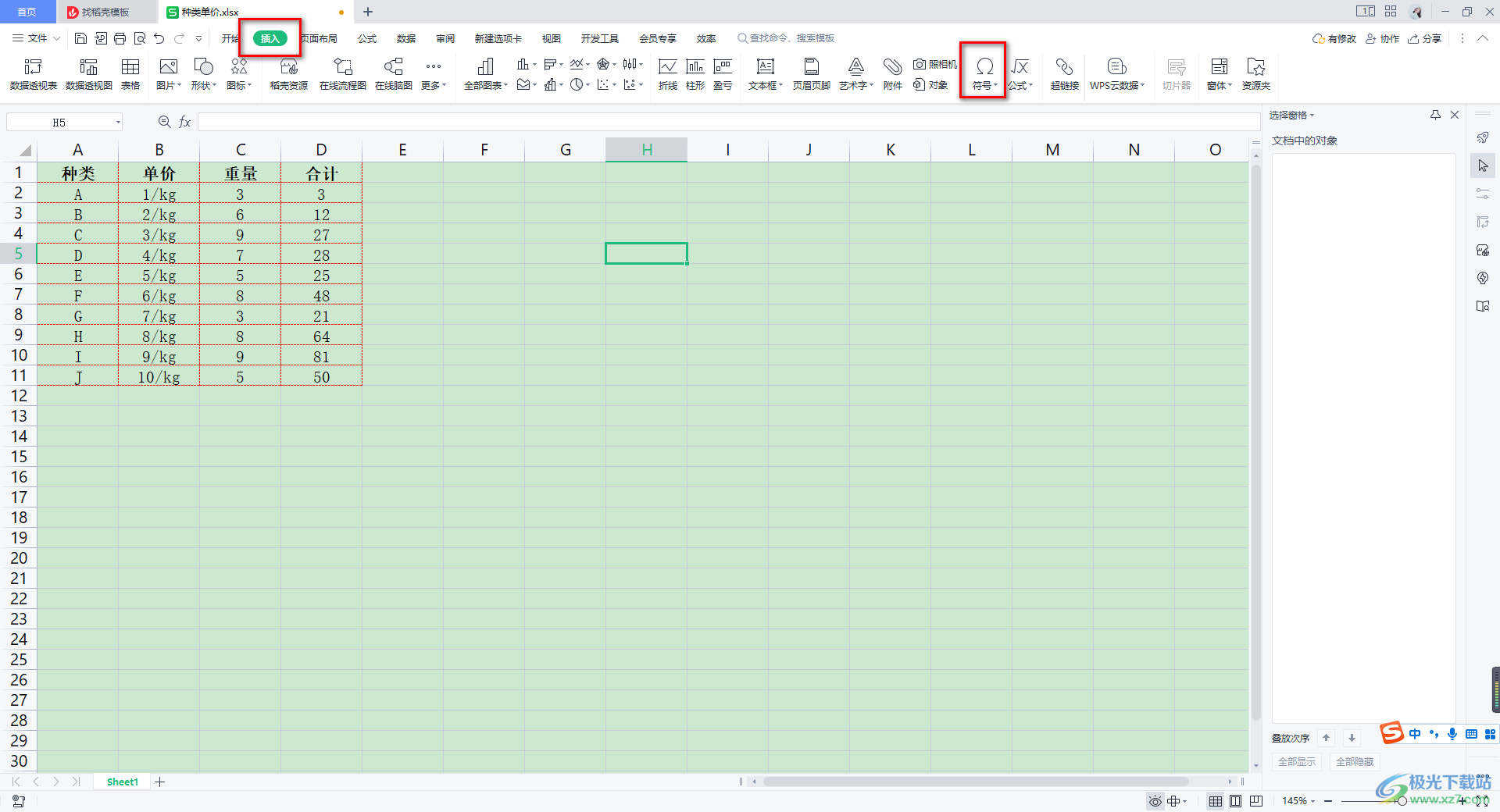The height and width of the screenshot is (812, 1500).
Task: Open the 数据 Data tab
Action: pos(406,38)
